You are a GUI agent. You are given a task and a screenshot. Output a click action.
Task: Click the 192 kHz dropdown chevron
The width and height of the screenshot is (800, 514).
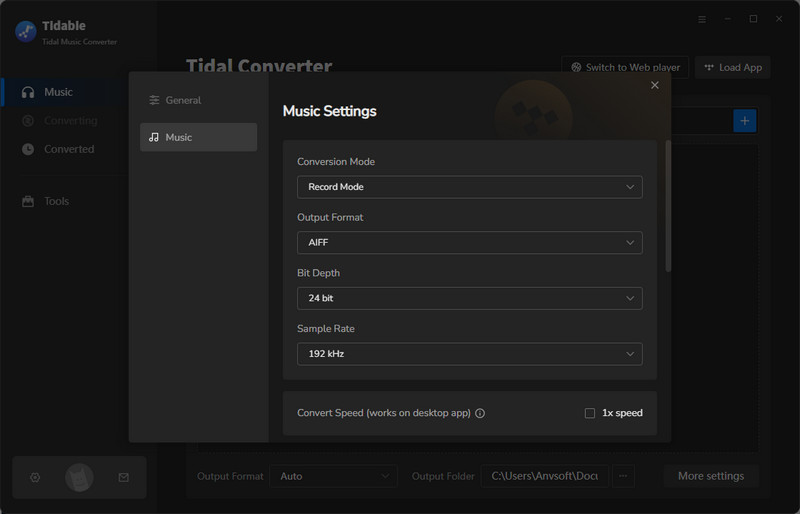pyautogui.click(x=630, y=354)
